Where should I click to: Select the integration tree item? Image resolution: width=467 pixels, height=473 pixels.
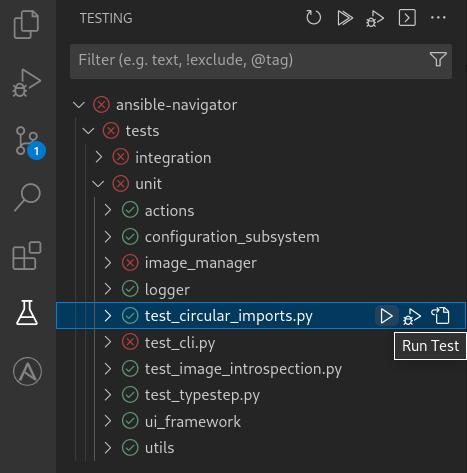pyautogui.click(x=261, y=157)
